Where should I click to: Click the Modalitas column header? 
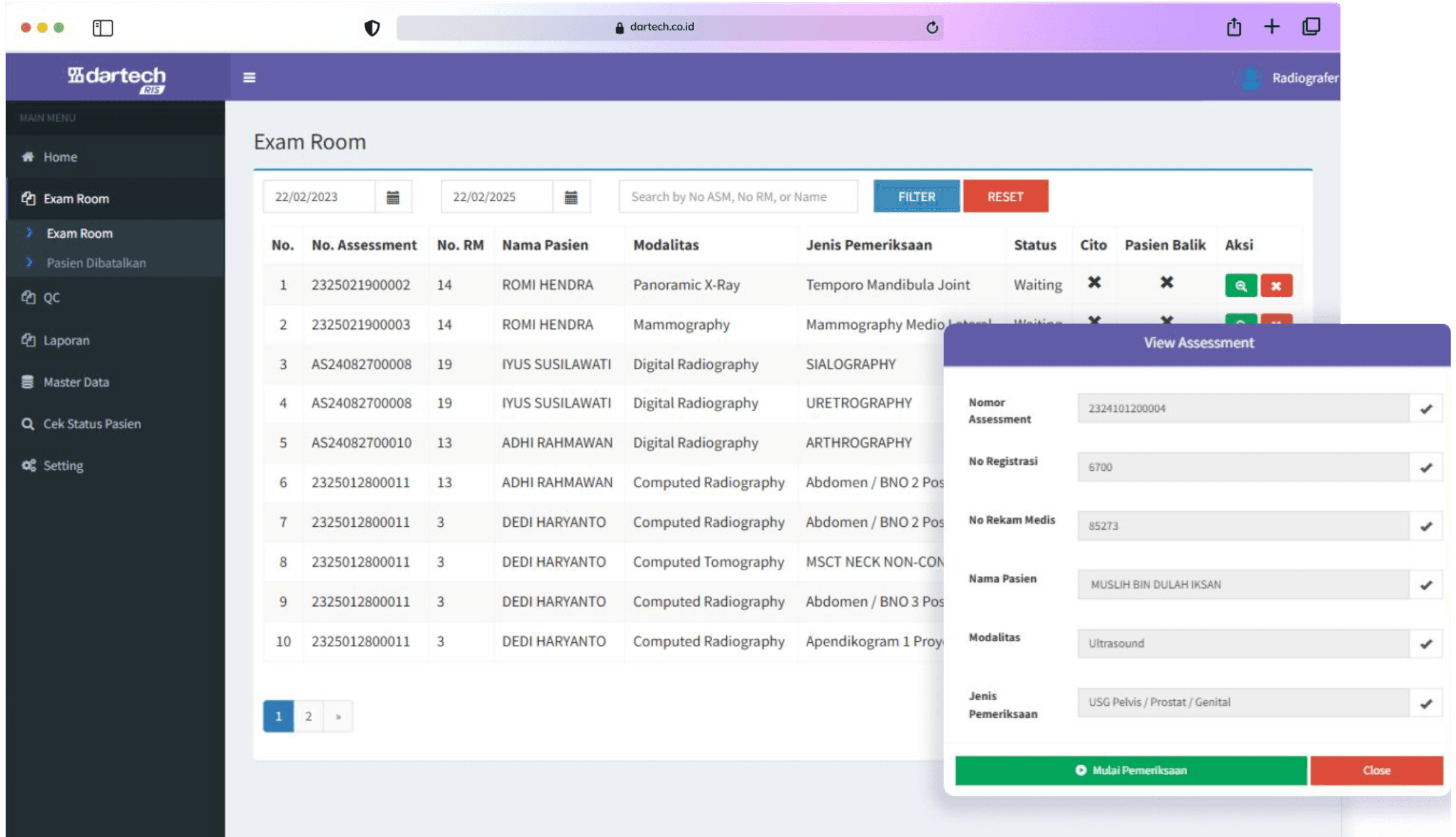coord(665,245)
